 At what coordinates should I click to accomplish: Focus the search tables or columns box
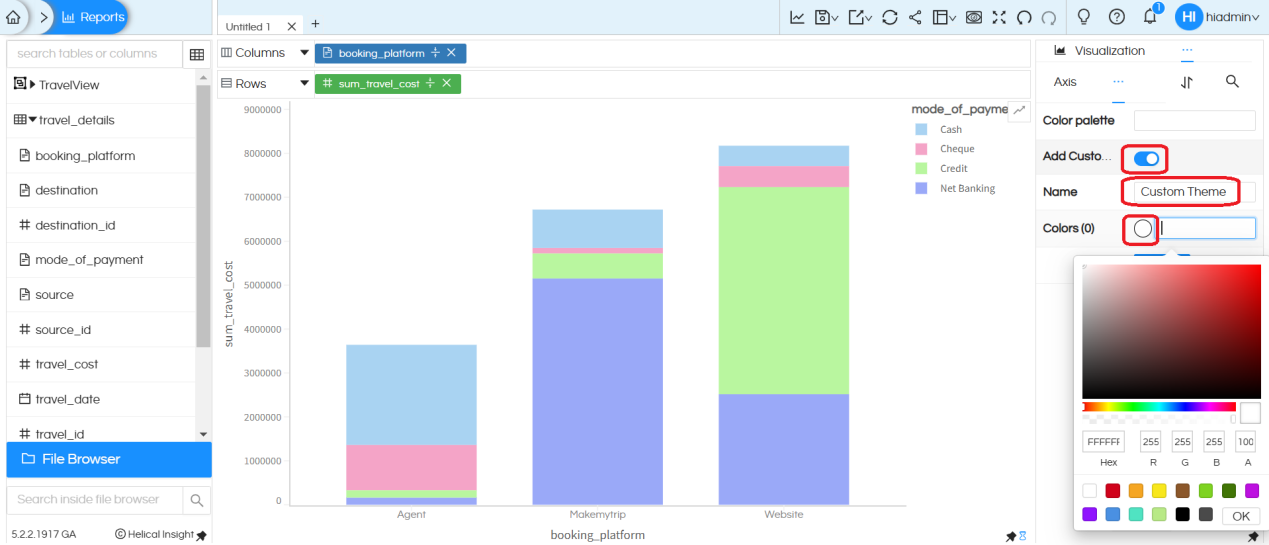[x=95, y=54]
